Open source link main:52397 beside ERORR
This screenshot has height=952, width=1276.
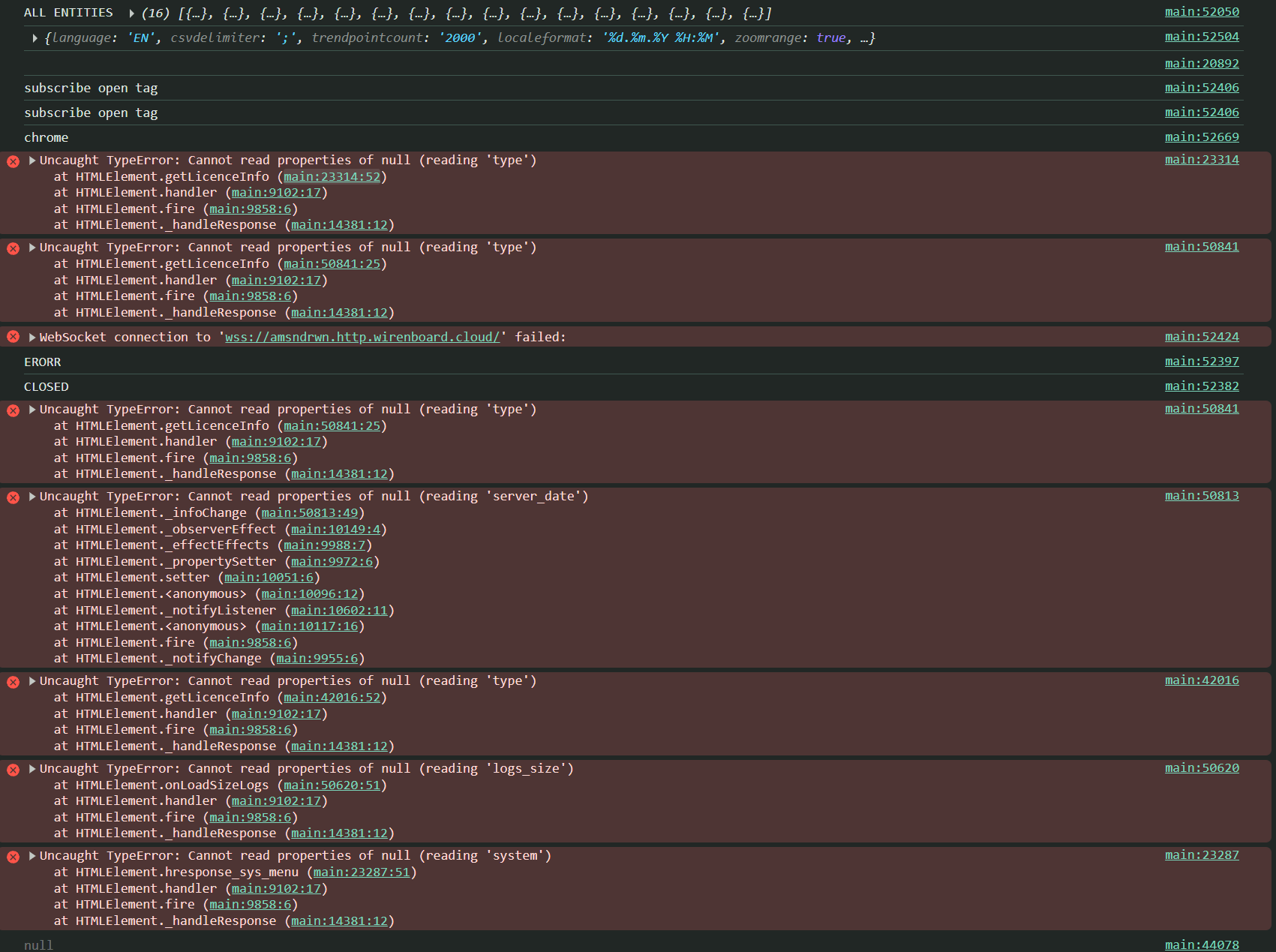1201,361
